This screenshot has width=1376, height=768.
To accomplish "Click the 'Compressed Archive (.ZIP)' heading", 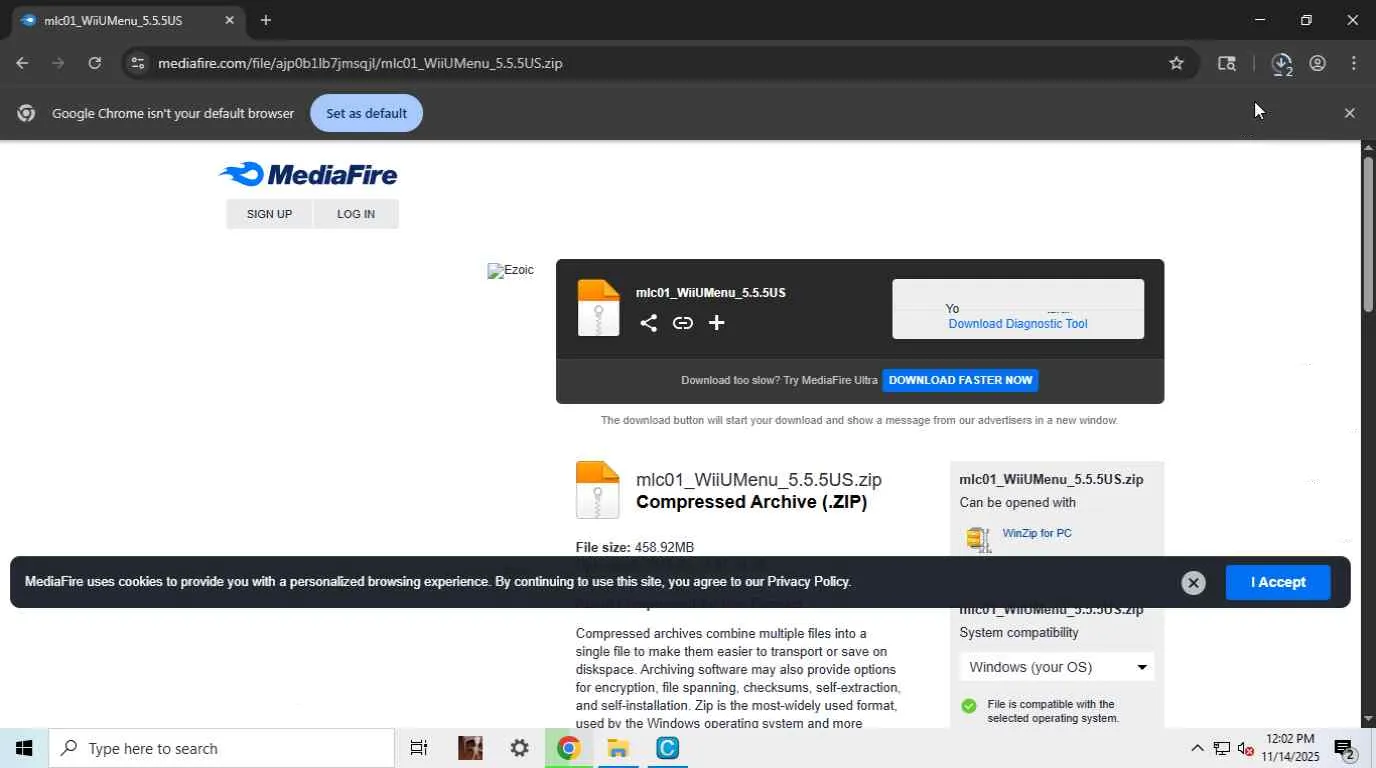I will 751,502.
